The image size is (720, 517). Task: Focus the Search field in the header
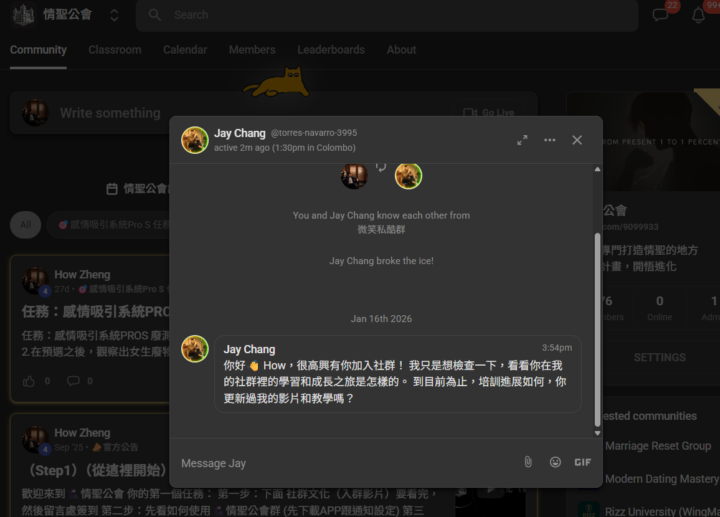[x=387, y=15]
